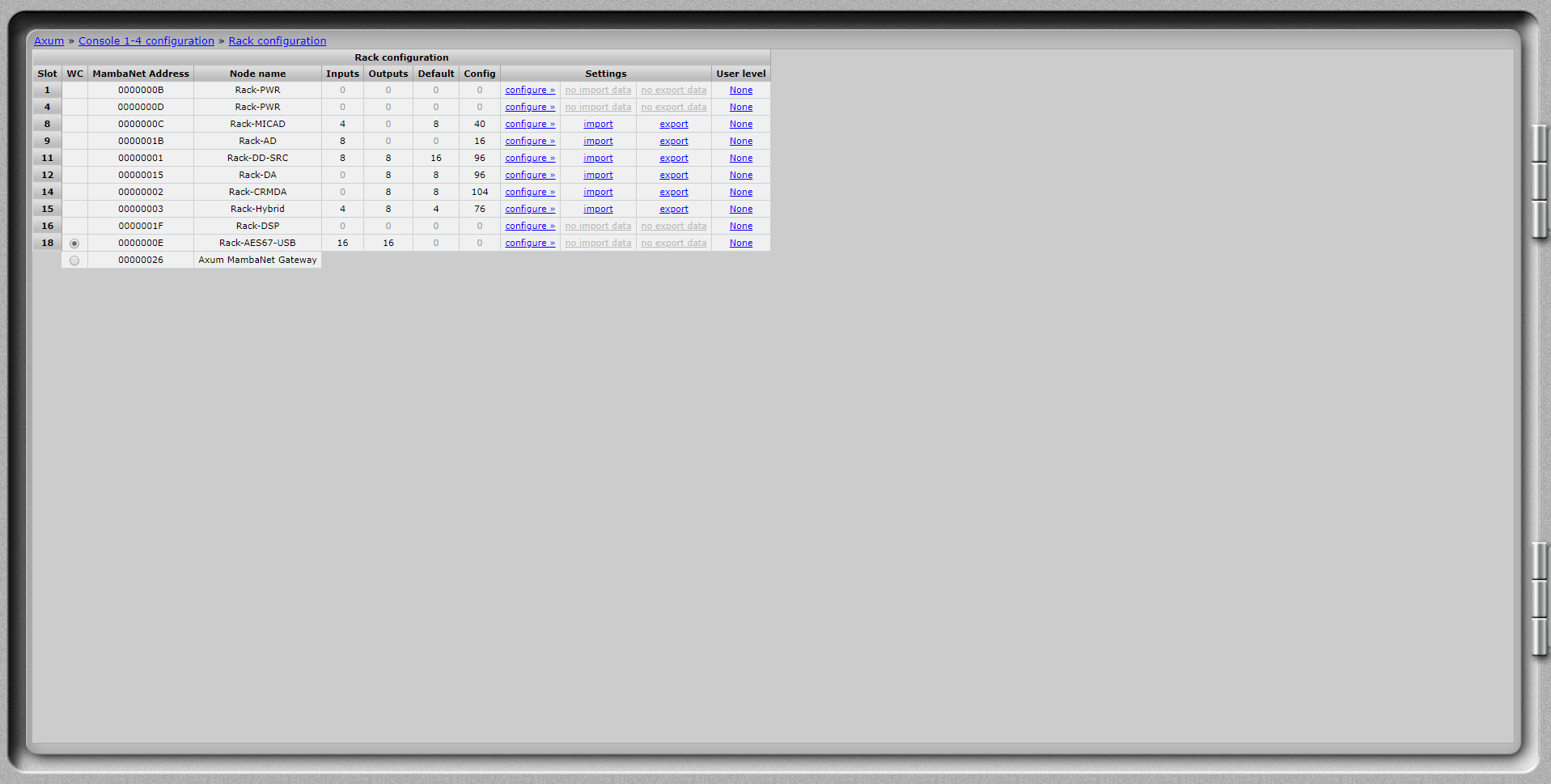Import settings for Rack-DA slot 12
Screen dimensions: 1551x784
pyautogui.click(x=598, y=176)
